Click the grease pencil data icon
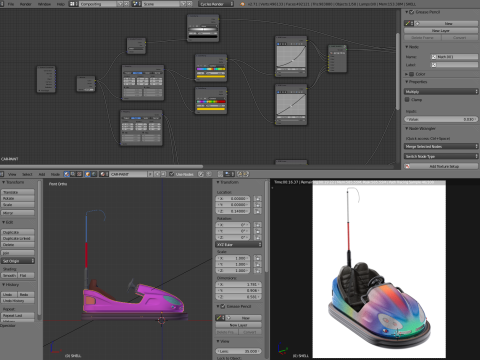 coord(409,23)
